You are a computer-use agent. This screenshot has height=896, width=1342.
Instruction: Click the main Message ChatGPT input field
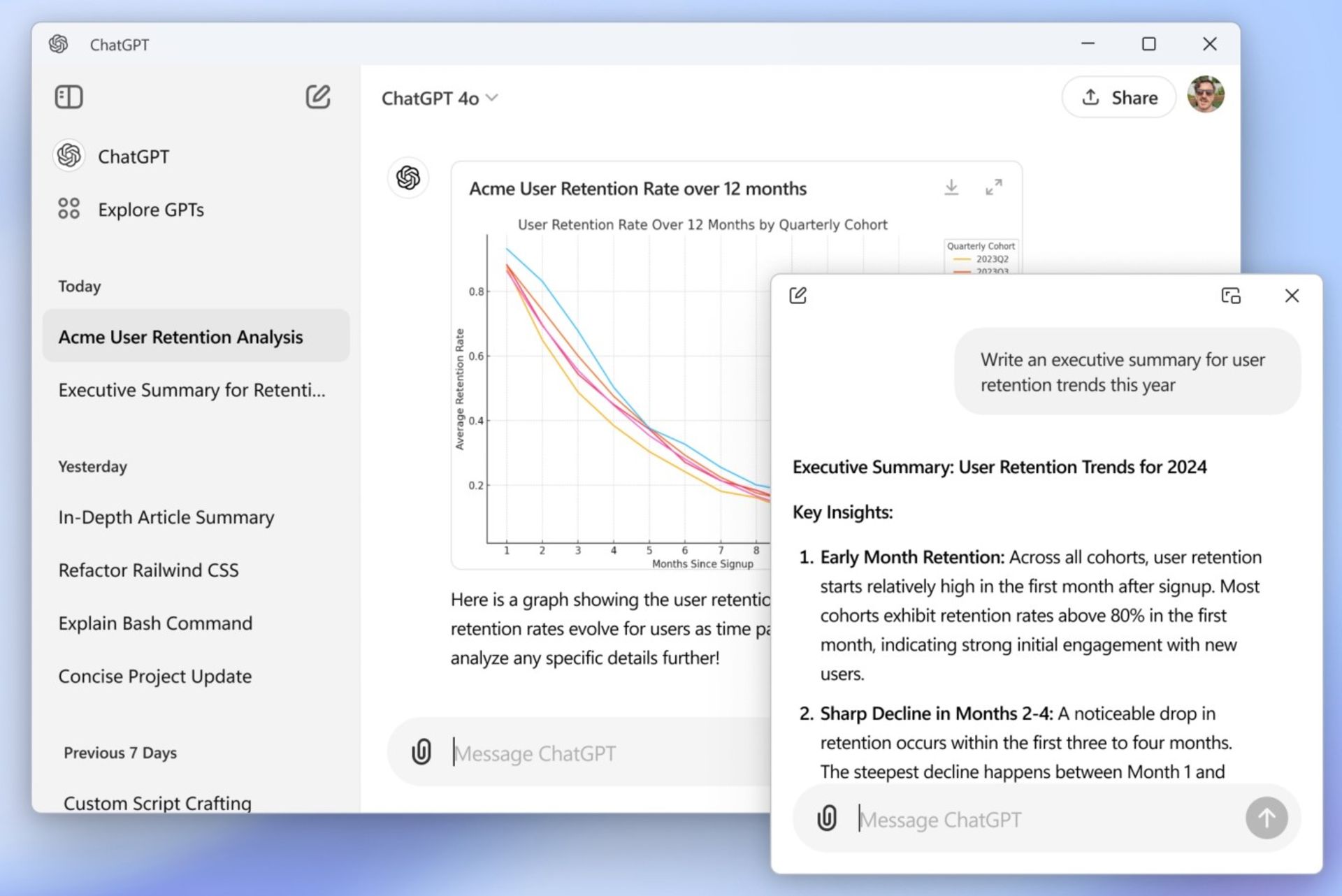(601, 753)
